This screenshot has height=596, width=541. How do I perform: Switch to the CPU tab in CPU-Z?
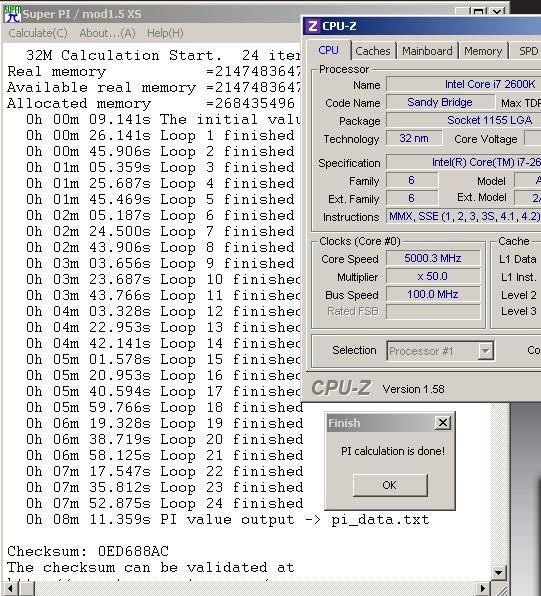328,50
